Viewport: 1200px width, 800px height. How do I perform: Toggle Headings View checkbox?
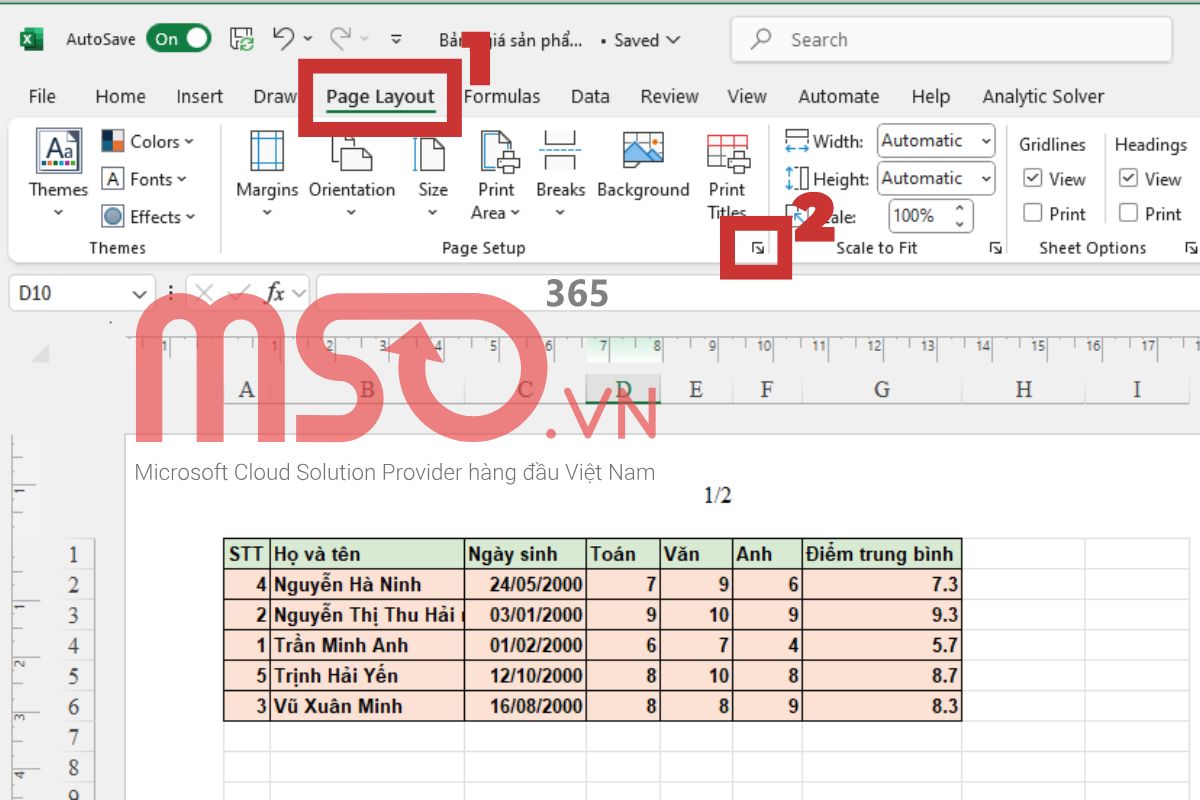click(x=1129, y=179)
